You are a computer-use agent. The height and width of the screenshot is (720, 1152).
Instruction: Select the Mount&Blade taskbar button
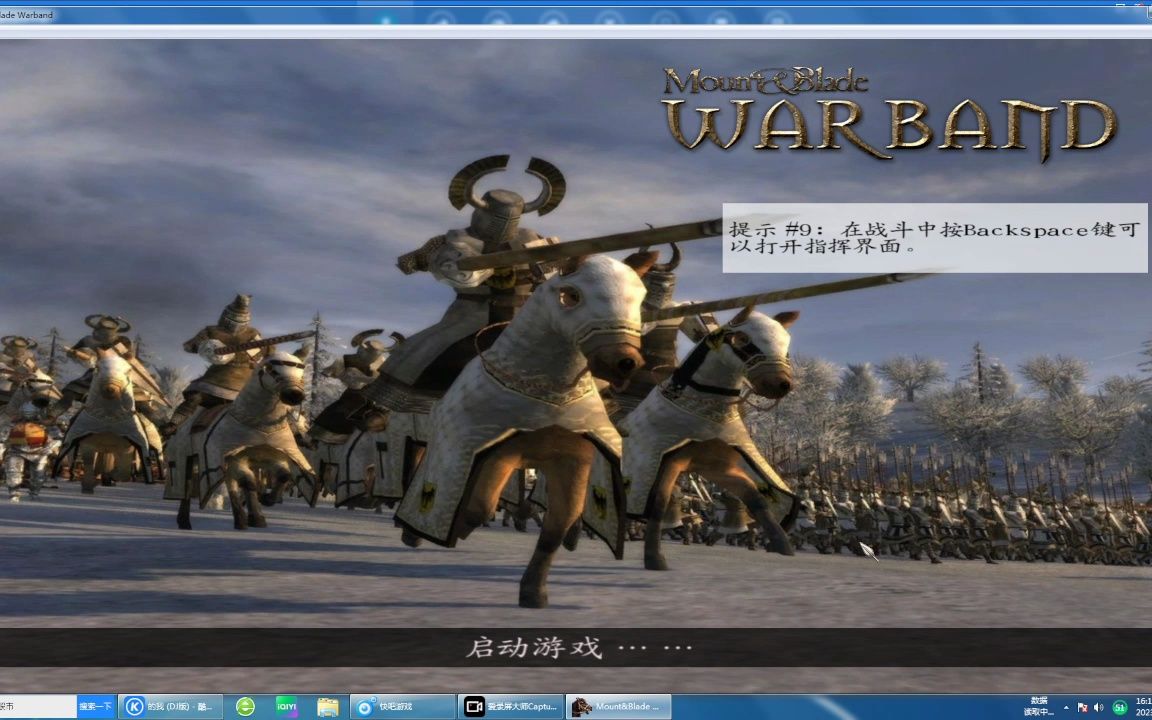tap(619, 707)
